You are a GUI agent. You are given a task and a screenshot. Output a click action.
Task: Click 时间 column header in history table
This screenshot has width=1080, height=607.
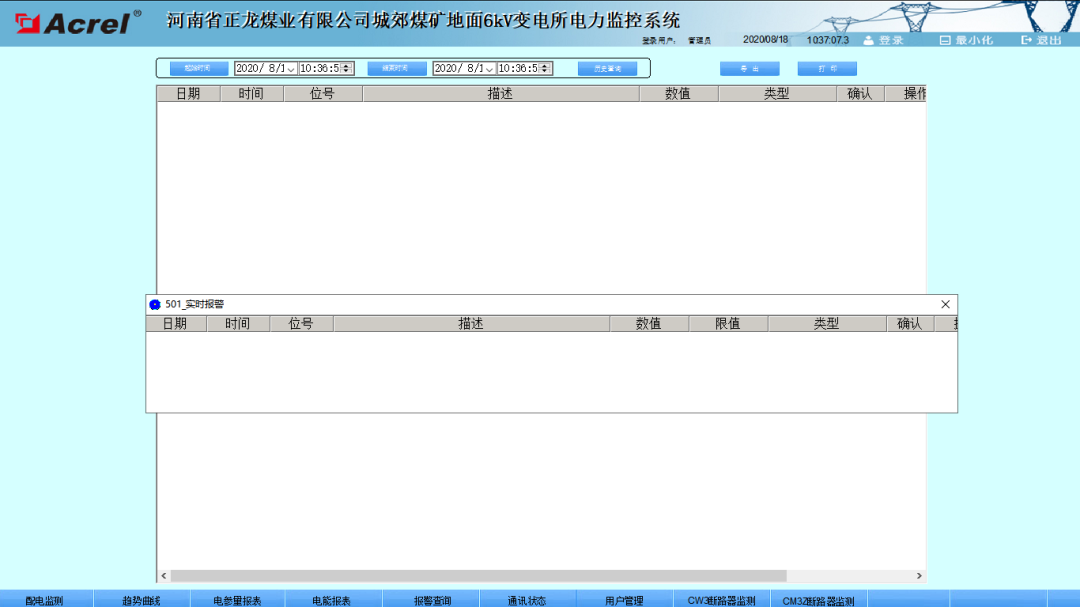[x=251, y=94]
